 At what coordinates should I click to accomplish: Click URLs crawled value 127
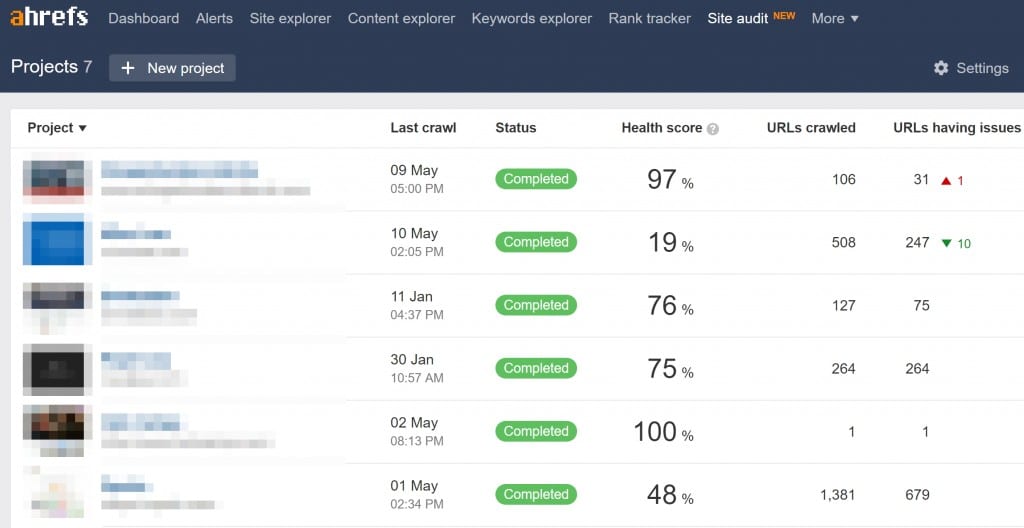844,306
